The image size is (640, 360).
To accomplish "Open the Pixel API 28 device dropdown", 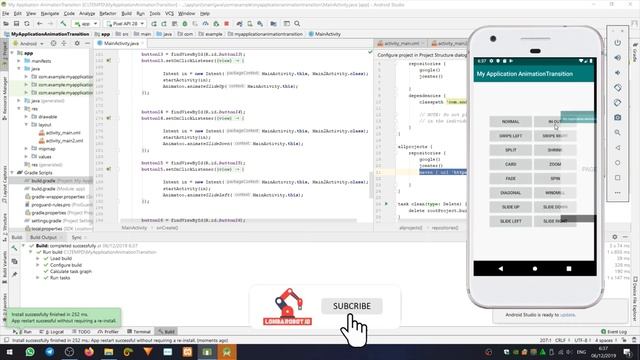I will click(125, 24).
